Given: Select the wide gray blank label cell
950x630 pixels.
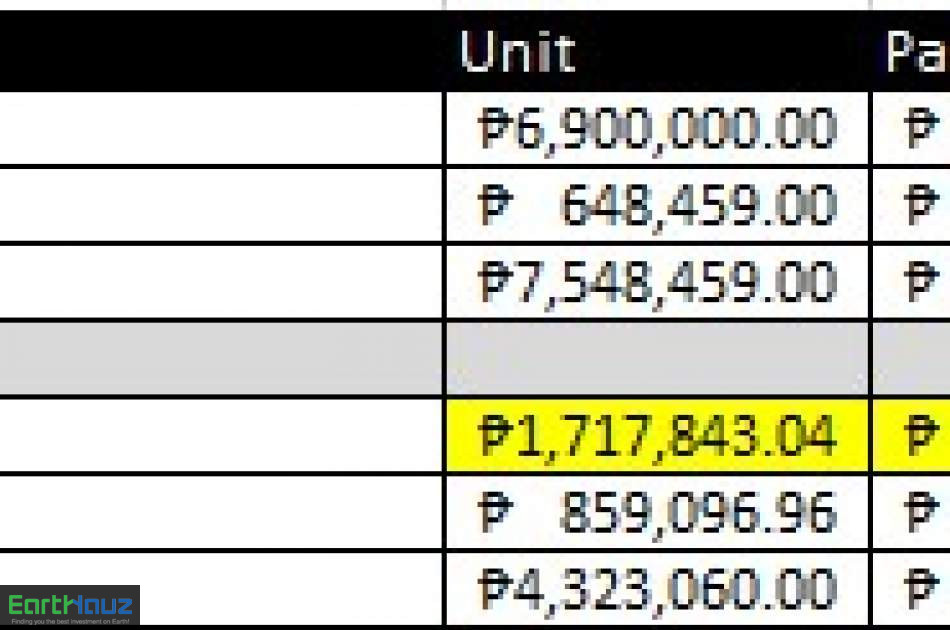Looking at the screenshot, I should coord(221,359).
